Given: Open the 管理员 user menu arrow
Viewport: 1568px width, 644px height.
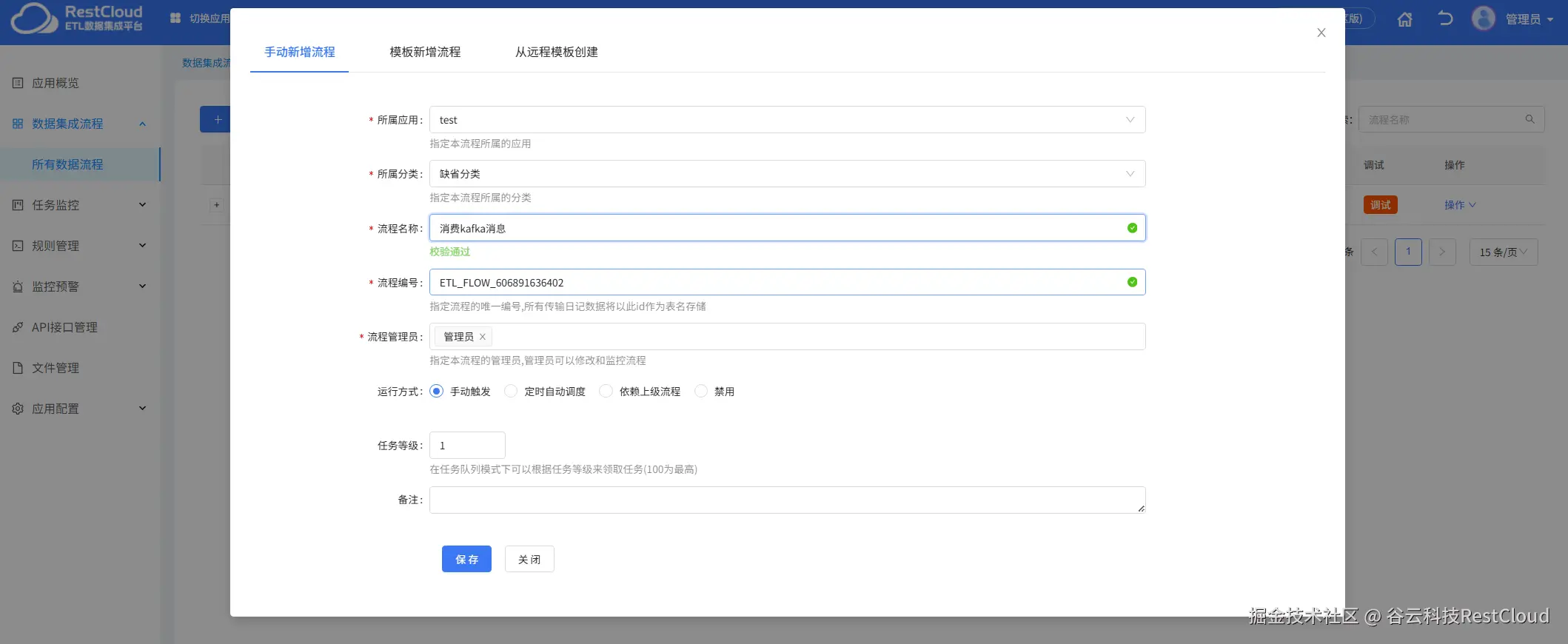Looking at the screenshot, I should click(1550, 19).
